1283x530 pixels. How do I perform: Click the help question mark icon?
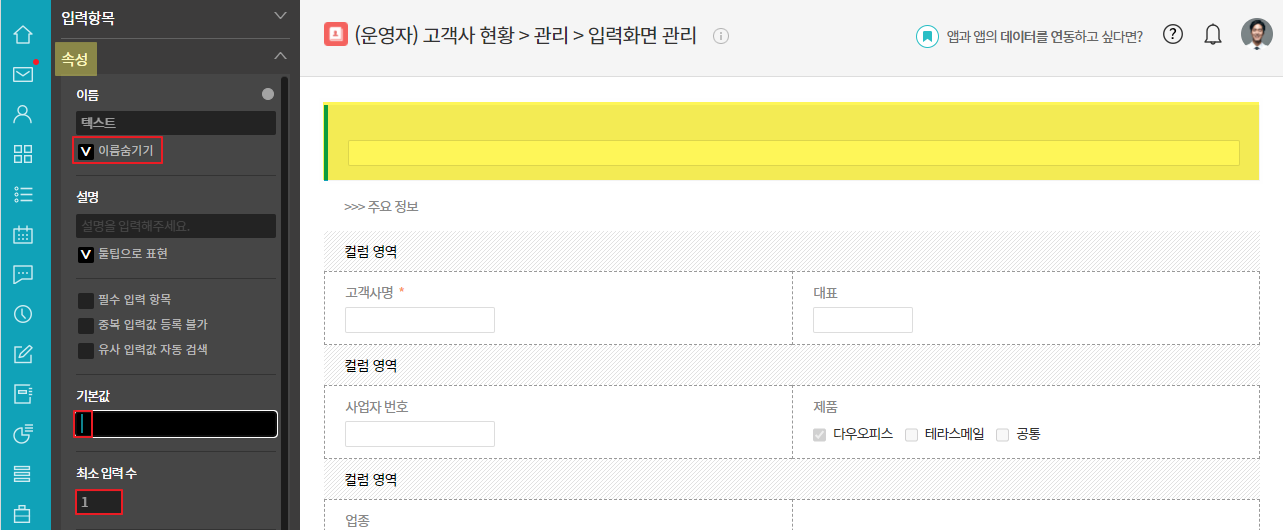1174,35
